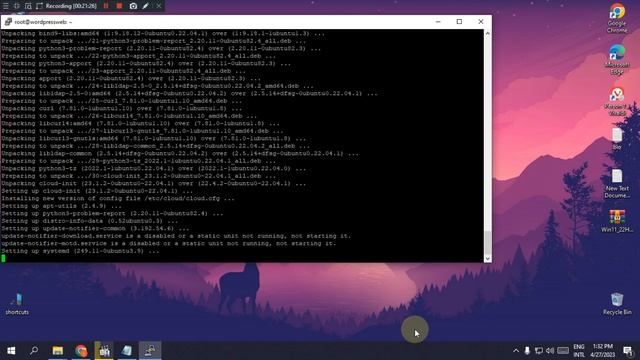Viewport: 640px width, 360px height.
Task: Click the green terminal cursor
Action: (x=3, y=258)
